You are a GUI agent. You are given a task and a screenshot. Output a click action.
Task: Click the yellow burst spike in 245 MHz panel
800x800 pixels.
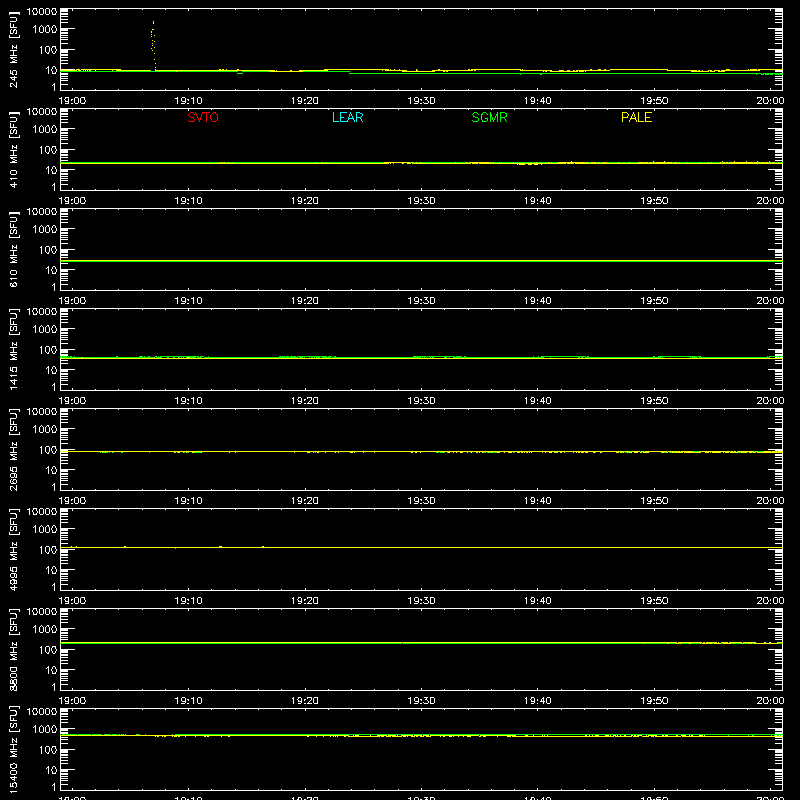click(x=153, y=45)
